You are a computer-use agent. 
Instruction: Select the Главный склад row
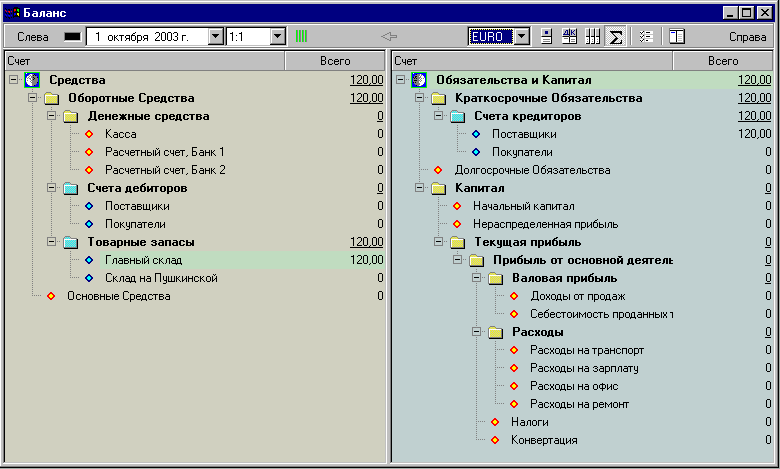click(242, 260)
